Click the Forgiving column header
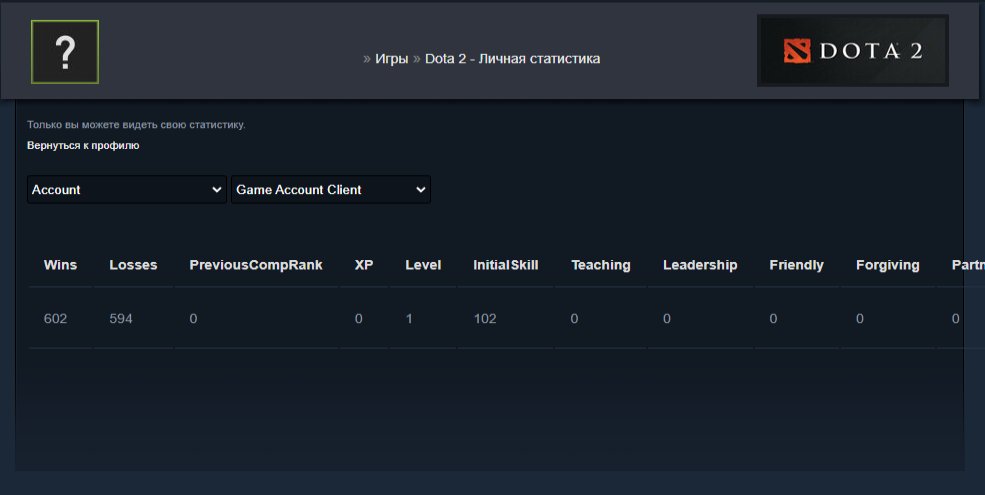This screenshot has width=985, height=495. pos(887,265)
